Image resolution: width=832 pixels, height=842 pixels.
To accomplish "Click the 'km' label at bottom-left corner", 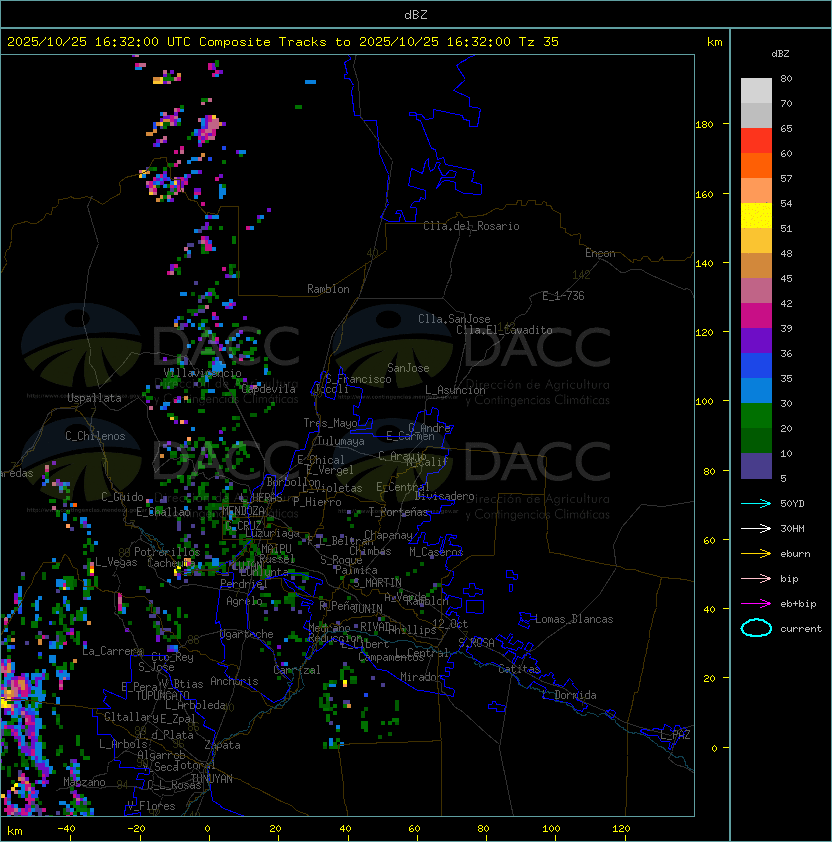I will [x=15, y=831].
